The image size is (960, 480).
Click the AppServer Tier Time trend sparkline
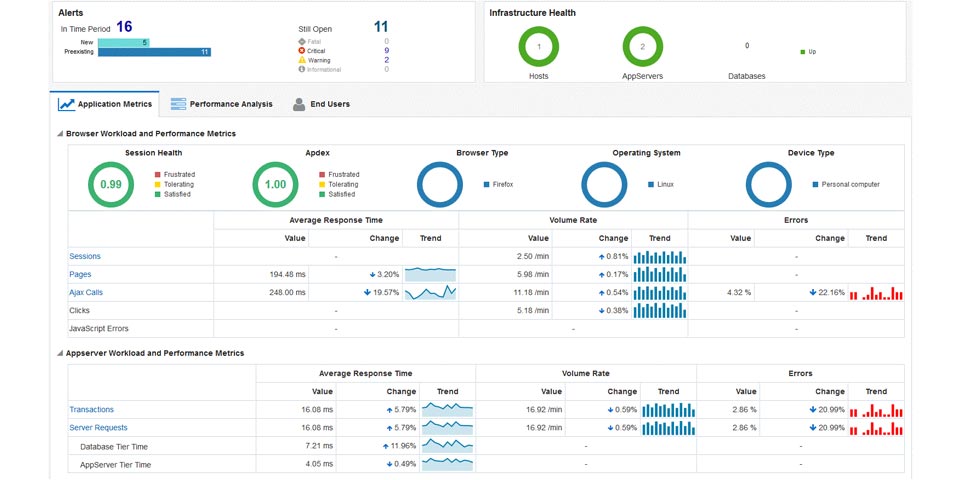(x=448, y=464)
